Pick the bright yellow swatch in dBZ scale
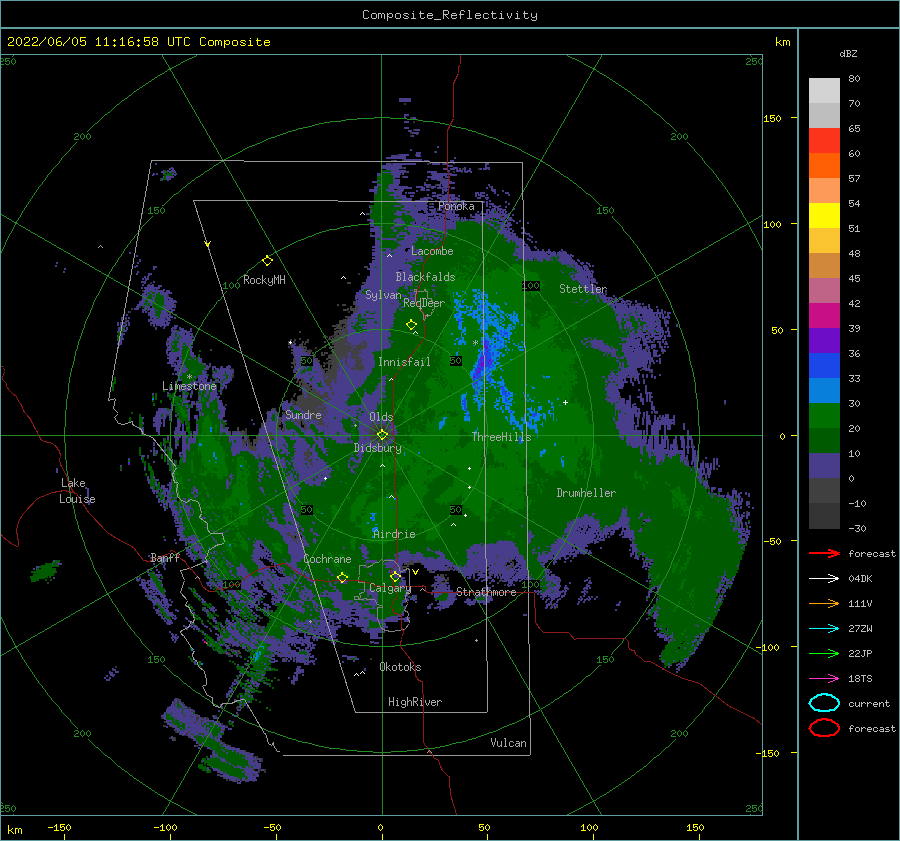This screenshot has width=900, height=841. (824, 215)
